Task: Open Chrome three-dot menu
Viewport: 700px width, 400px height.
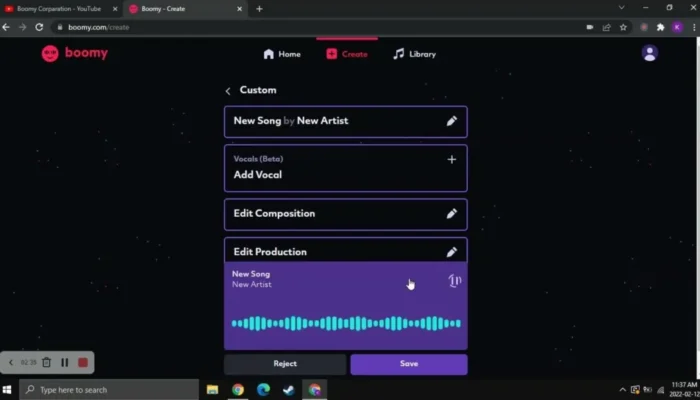Action: pos(694,27)
